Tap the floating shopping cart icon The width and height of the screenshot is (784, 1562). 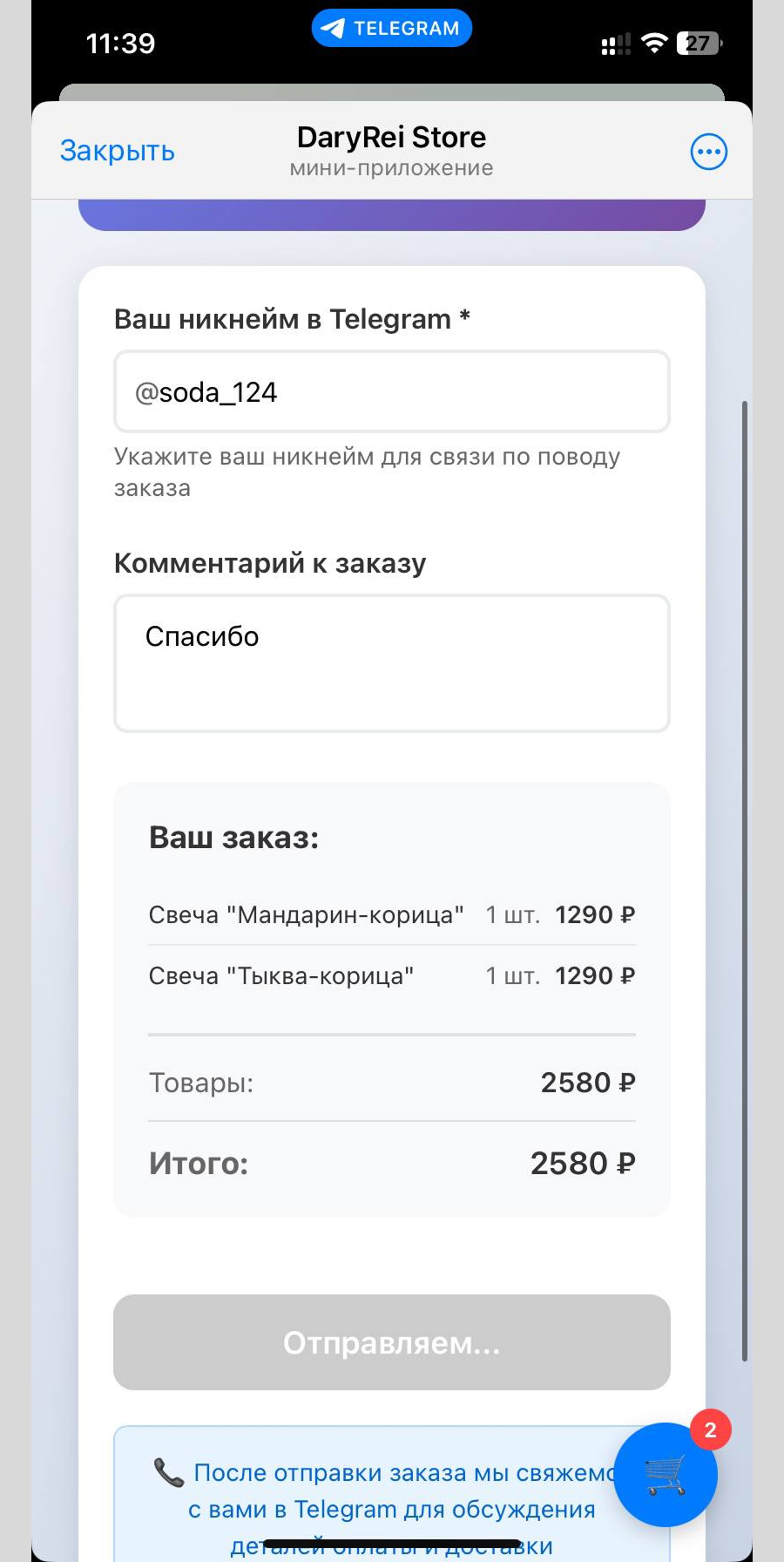[665, 1477]
